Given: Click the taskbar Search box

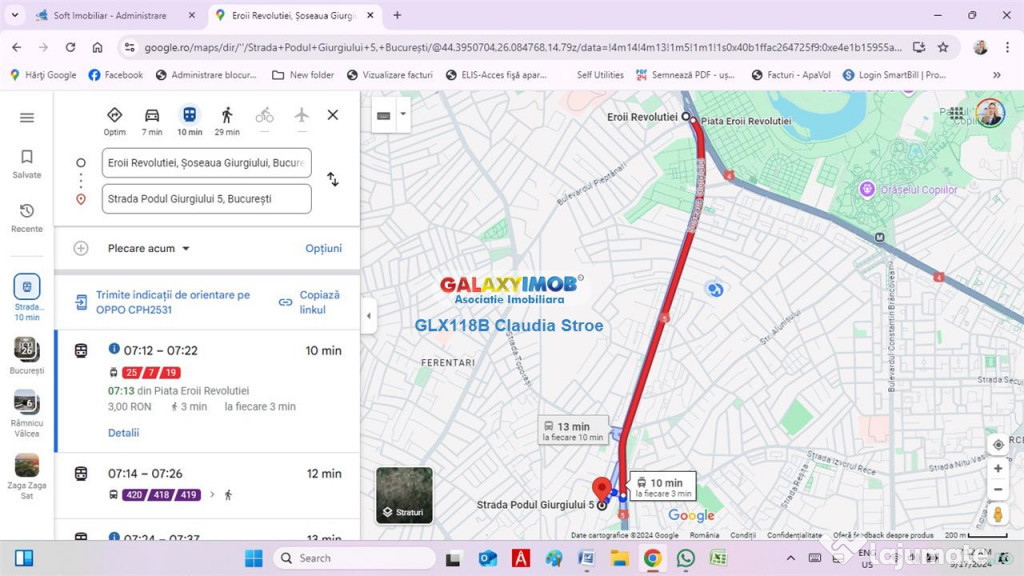Looking at the screenshot, I should [355, 558].
